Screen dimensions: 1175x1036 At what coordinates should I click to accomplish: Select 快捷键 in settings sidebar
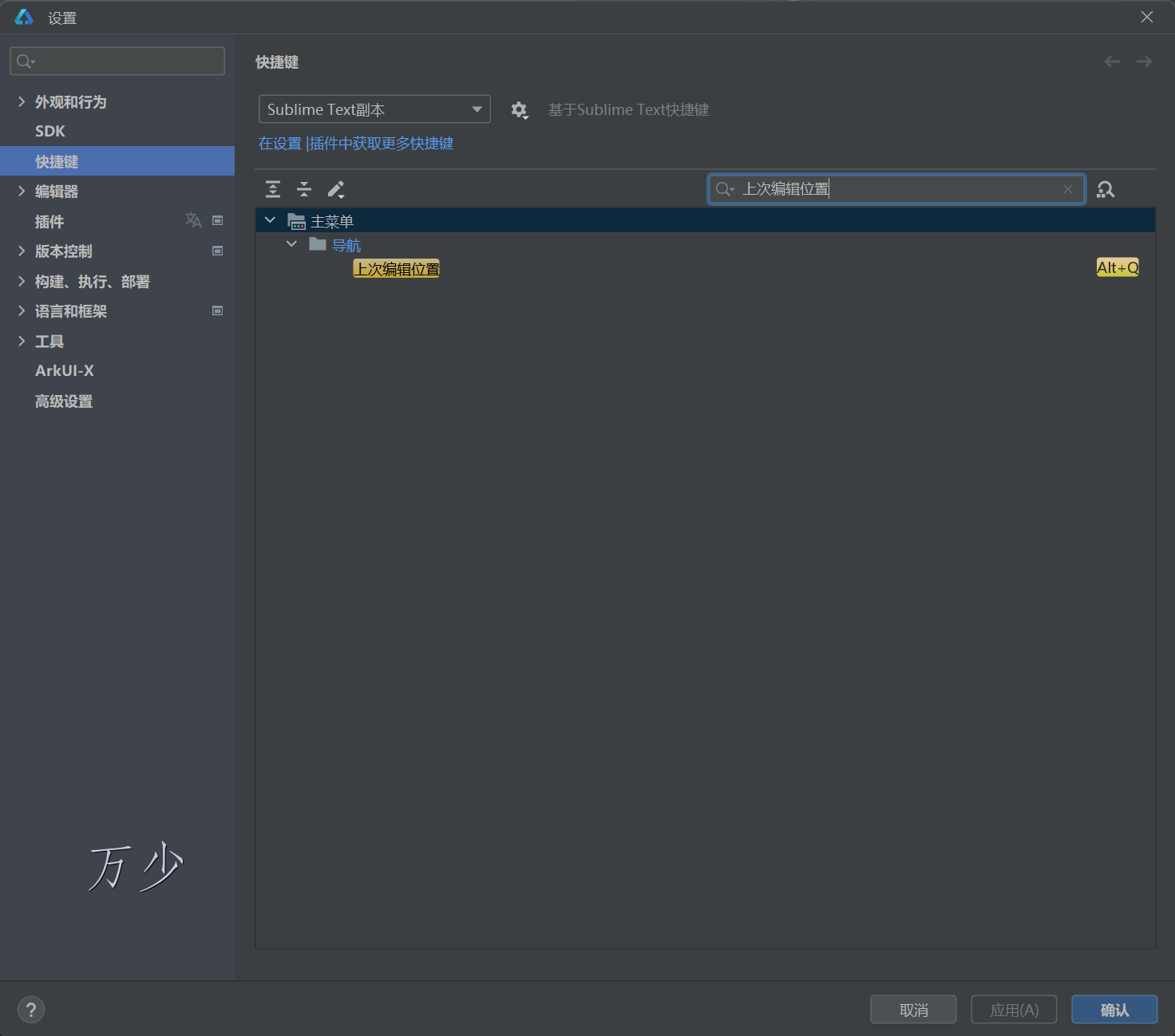(x=117, y=161)
